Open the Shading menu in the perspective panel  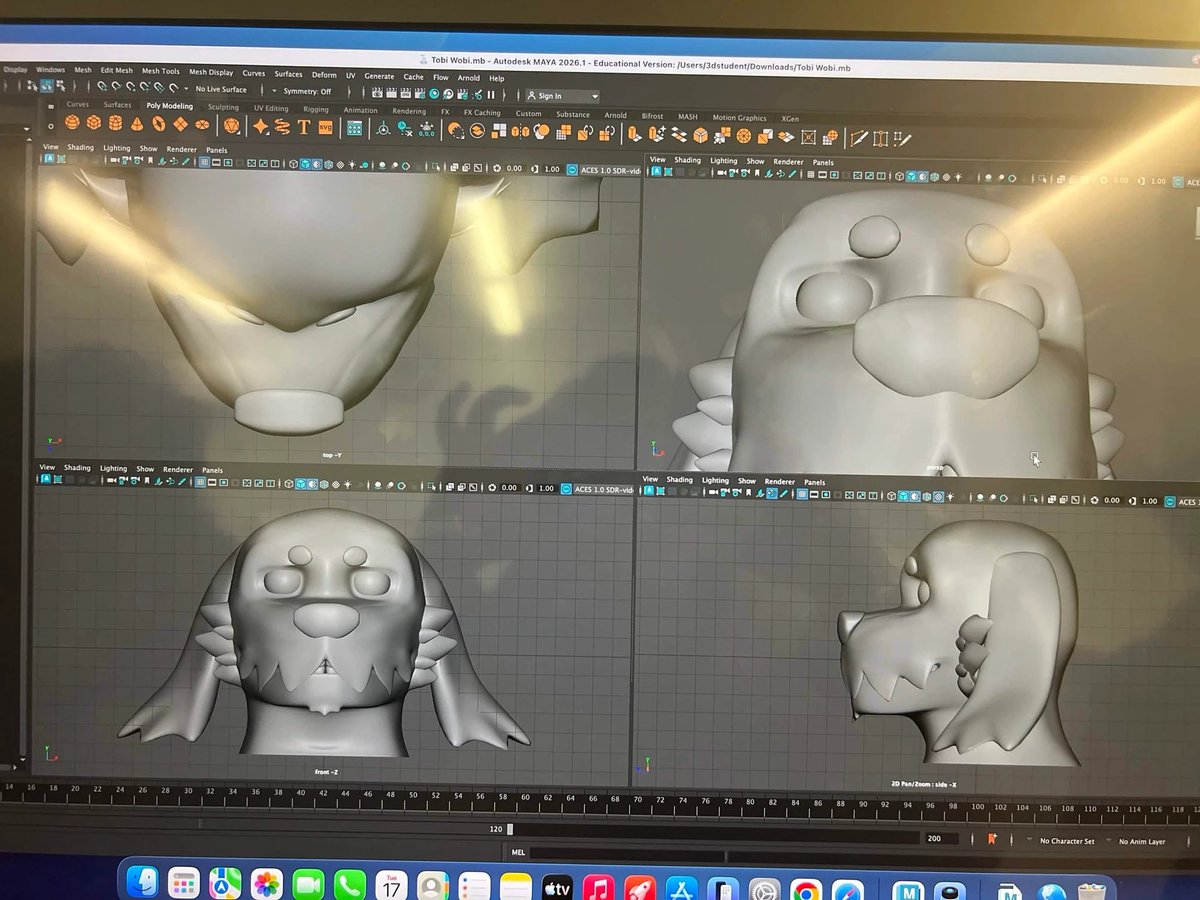(687, 160)
